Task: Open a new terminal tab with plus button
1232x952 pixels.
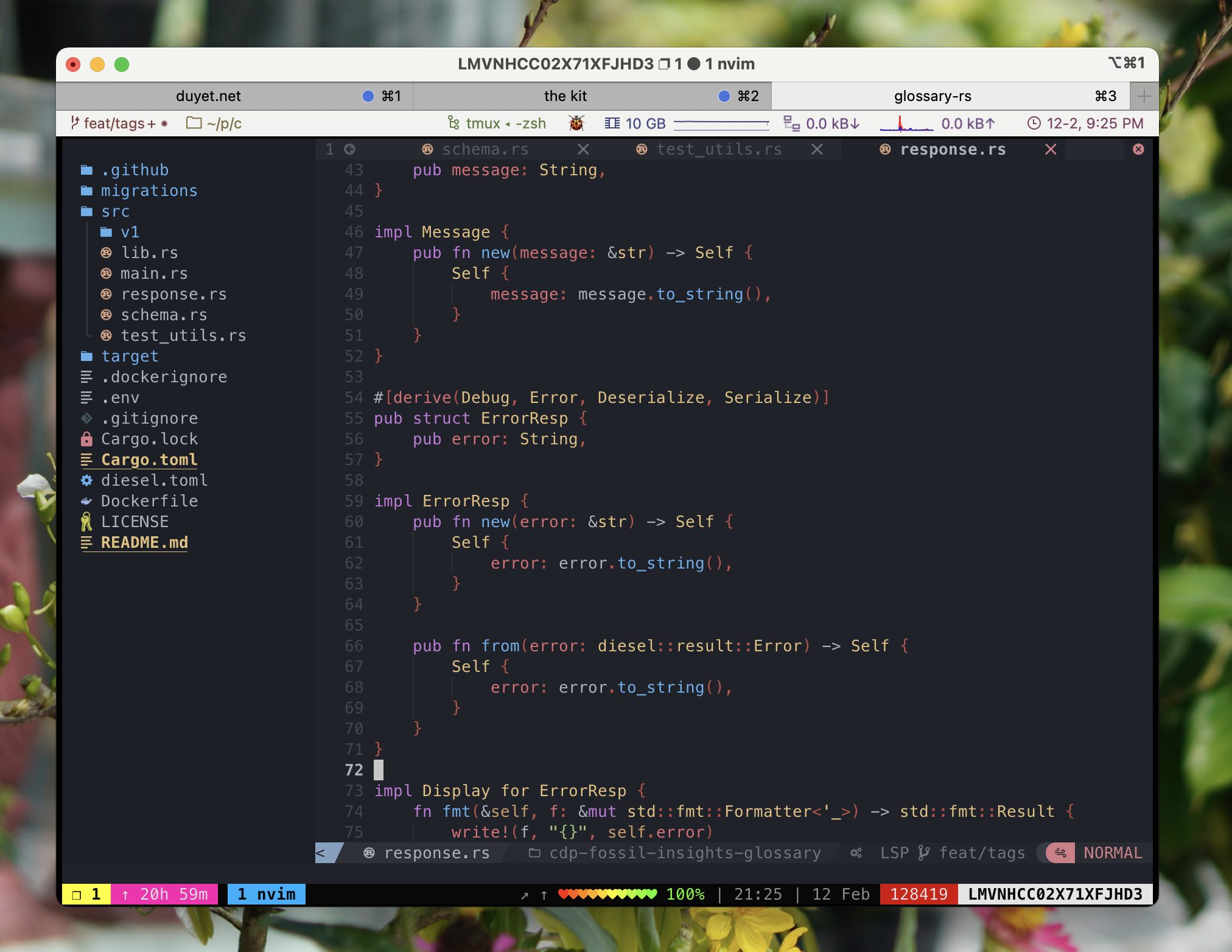Action: point(1144,96)
